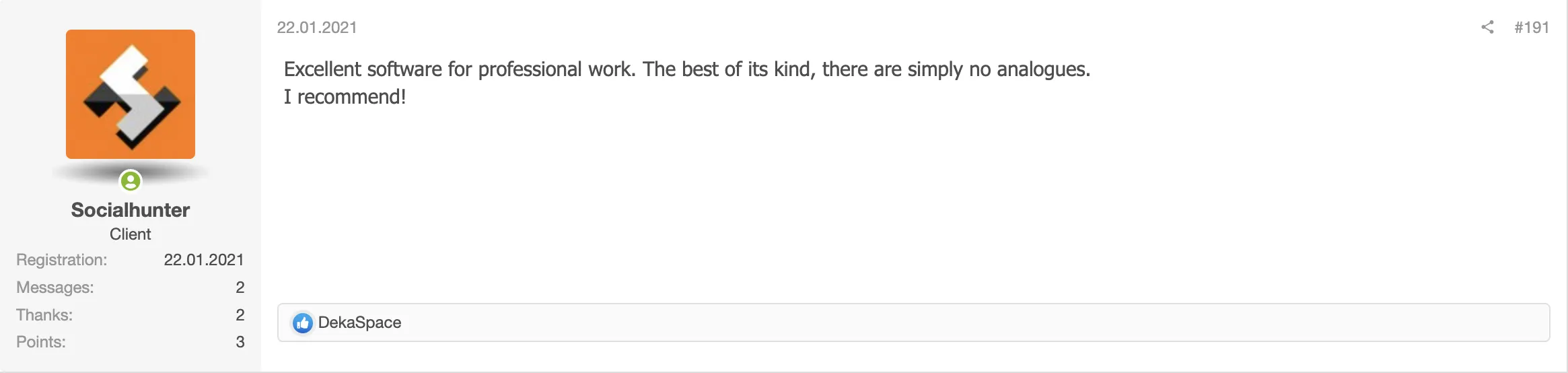Click the Client user title
1568x373 pixels.
(x=131, y=234)
